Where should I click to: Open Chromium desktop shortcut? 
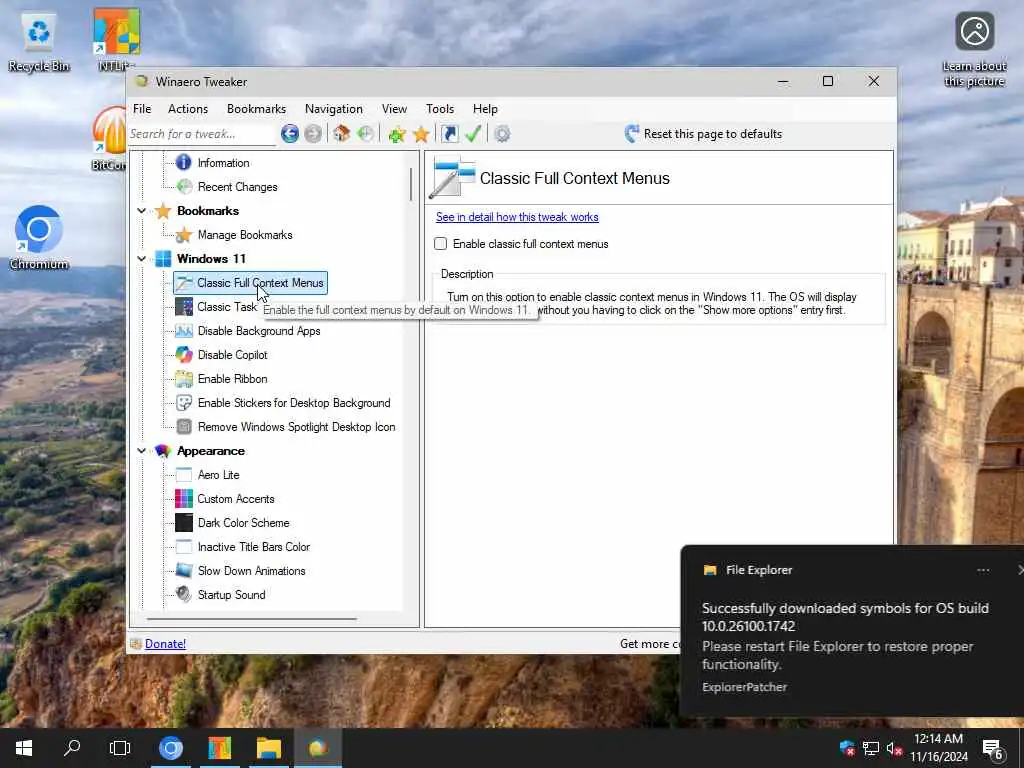pyautogui.click(x=39, y=238)
